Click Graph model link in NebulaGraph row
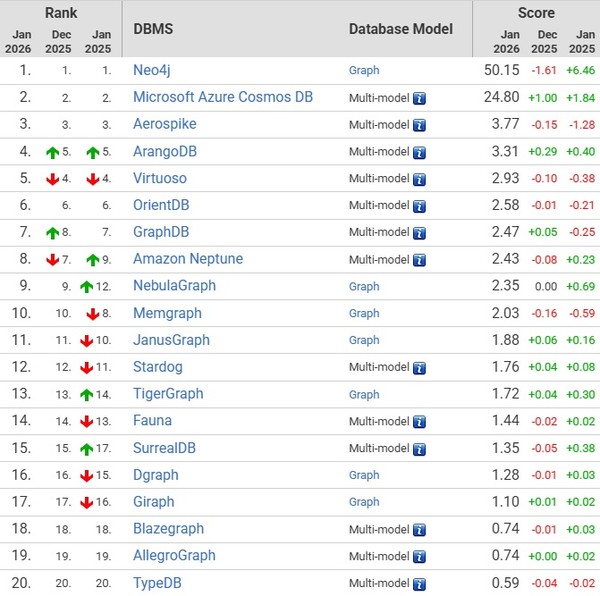 tap(364, 287)
